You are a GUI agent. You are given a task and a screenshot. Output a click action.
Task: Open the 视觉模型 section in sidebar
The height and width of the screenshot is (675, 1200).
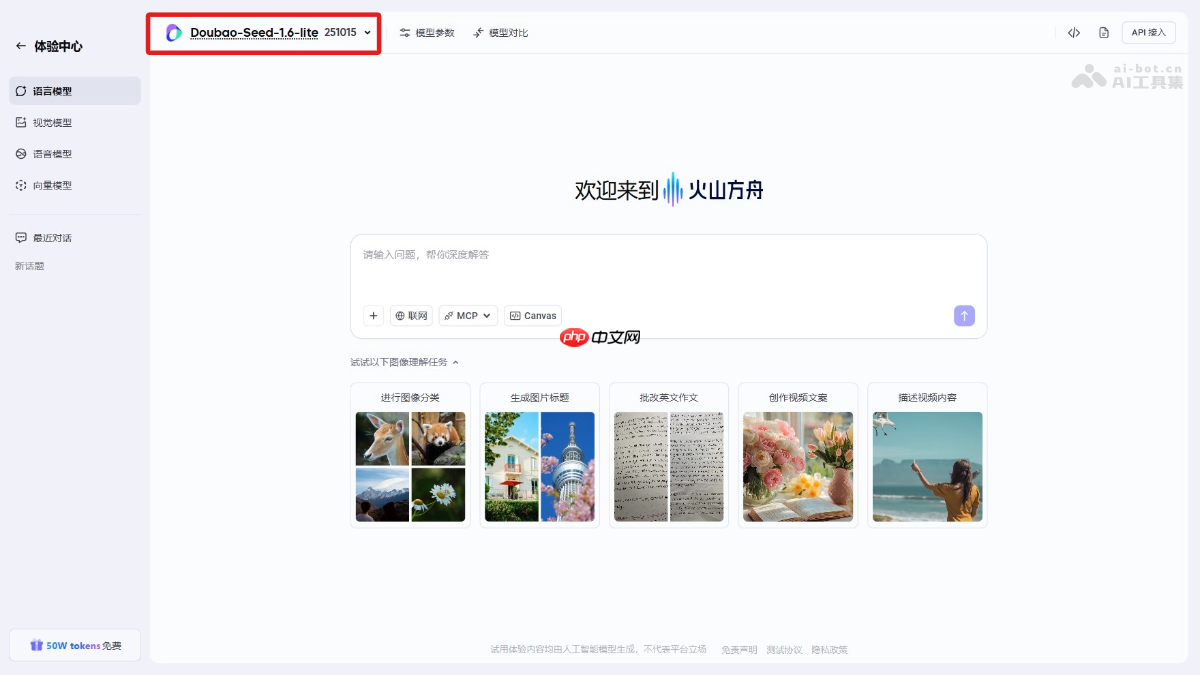(x=22, y=121)
